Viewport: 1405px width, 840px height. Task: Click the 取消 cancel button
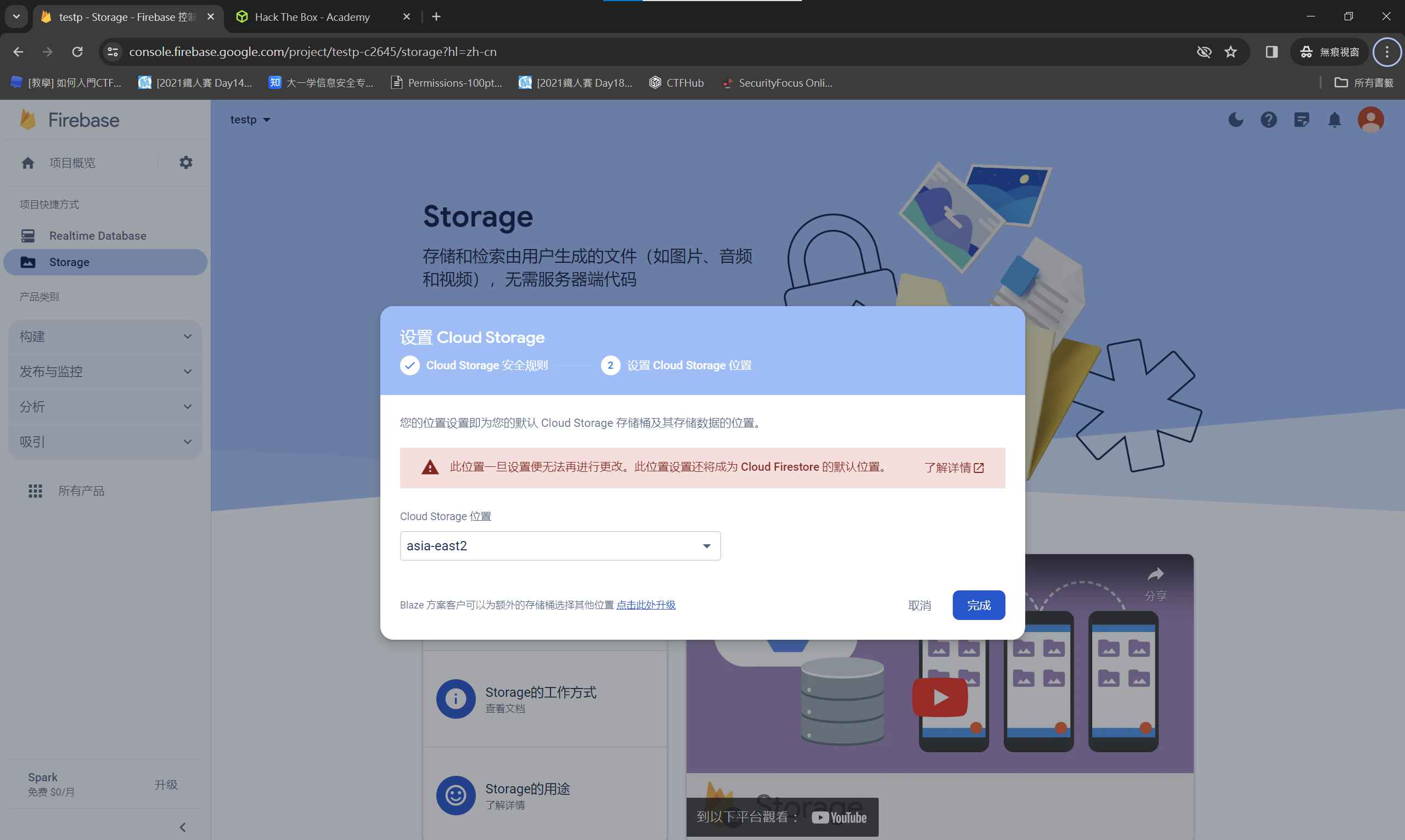point(919,605)
